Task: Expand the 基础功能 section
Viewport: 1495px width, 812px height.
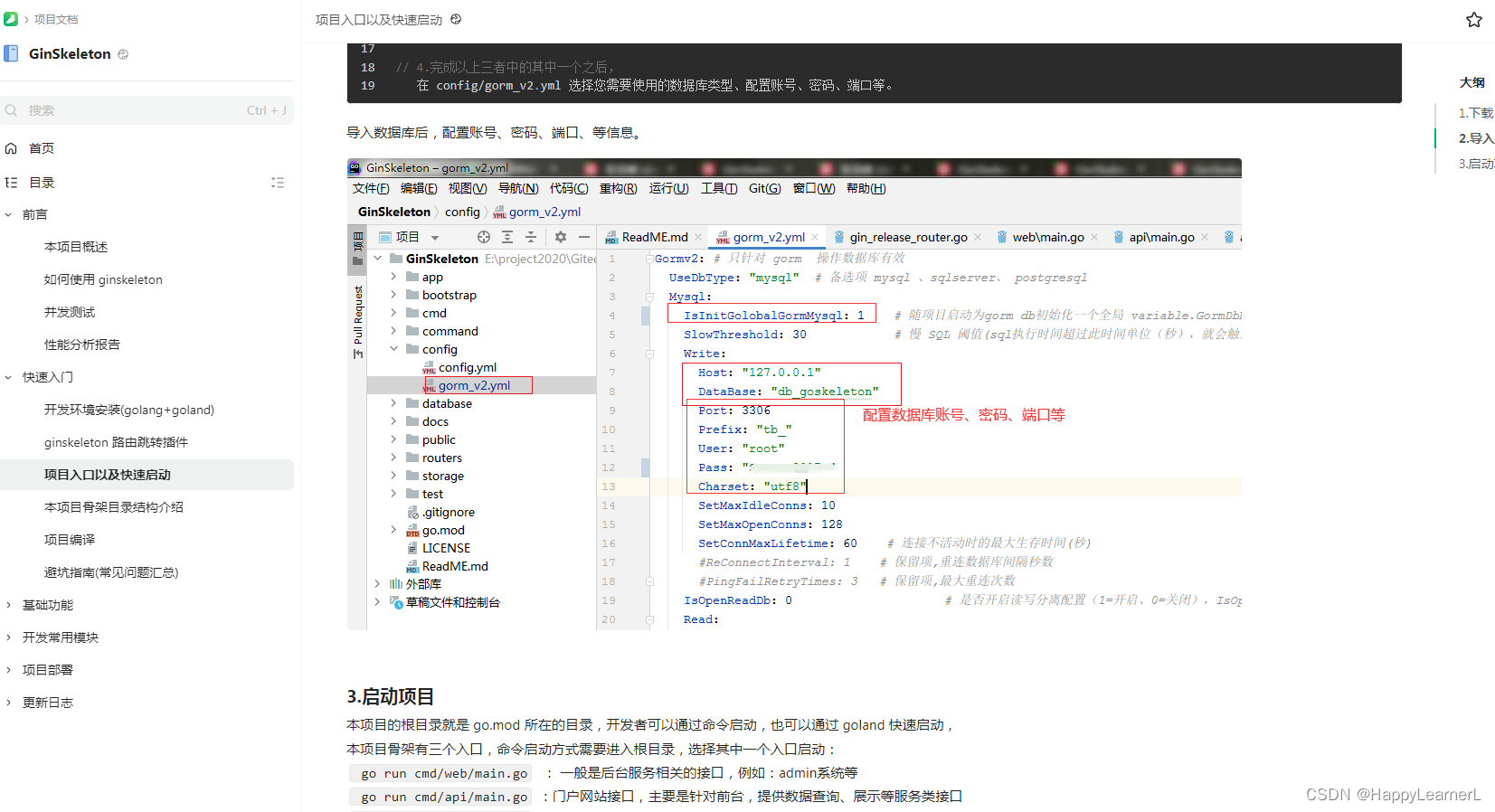Action: pos(8,606)
